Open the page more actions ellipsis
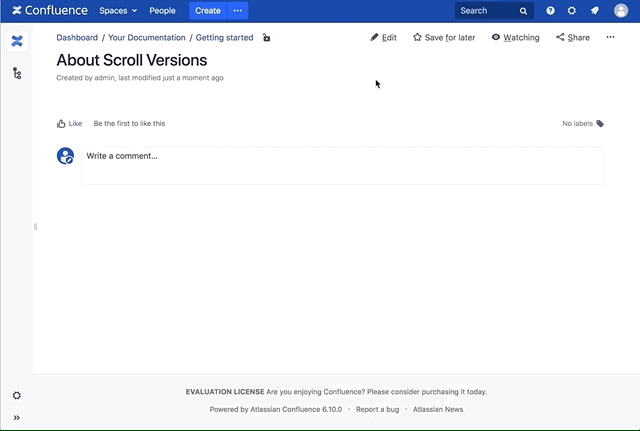The width and height of the screenshot is (640, 431). [x=610, y=37]
